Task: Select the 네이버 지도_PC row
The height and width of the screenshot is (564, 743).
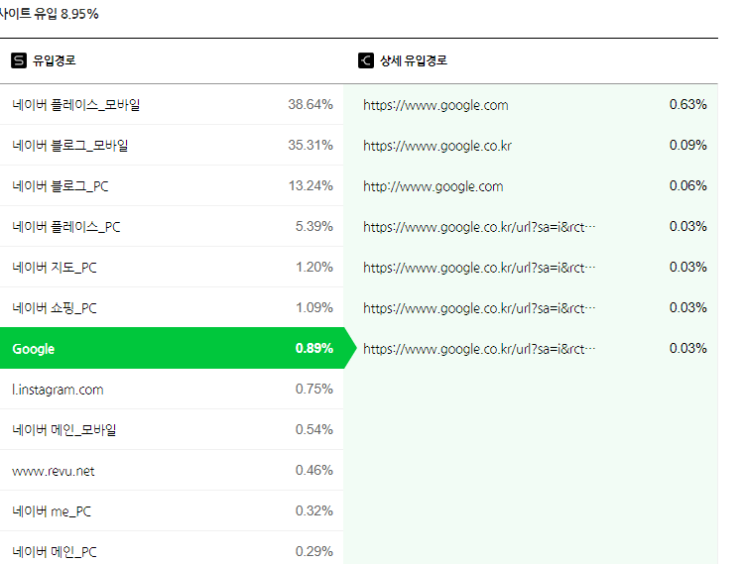Action: point(172,267)
